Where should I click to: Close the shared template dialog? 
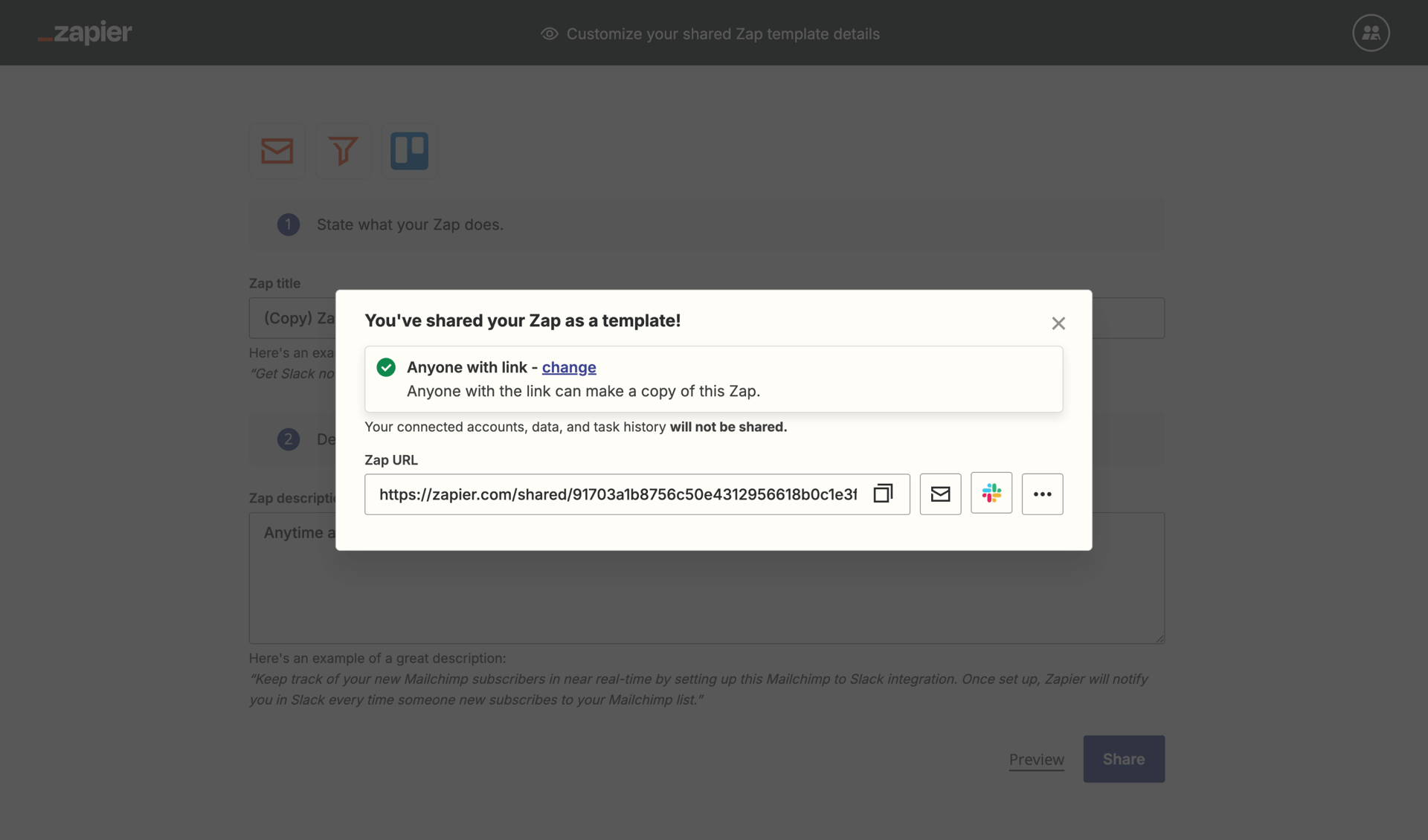pyautogui.click(x=1058, y=323)
